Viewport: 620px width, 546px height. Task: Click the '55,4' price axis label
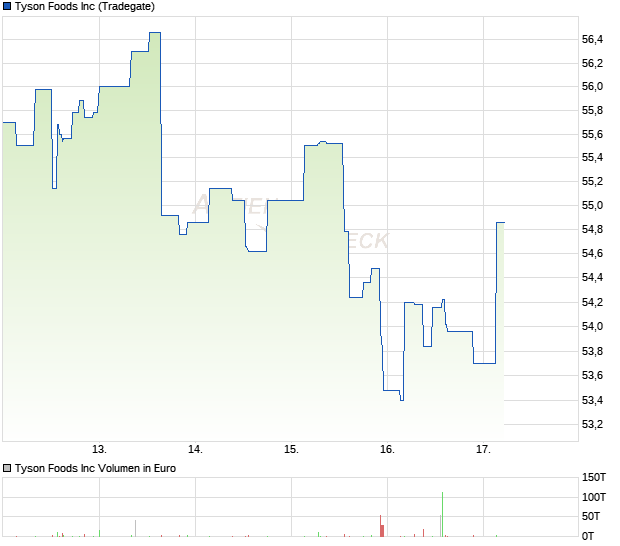[x=592, y=157]
